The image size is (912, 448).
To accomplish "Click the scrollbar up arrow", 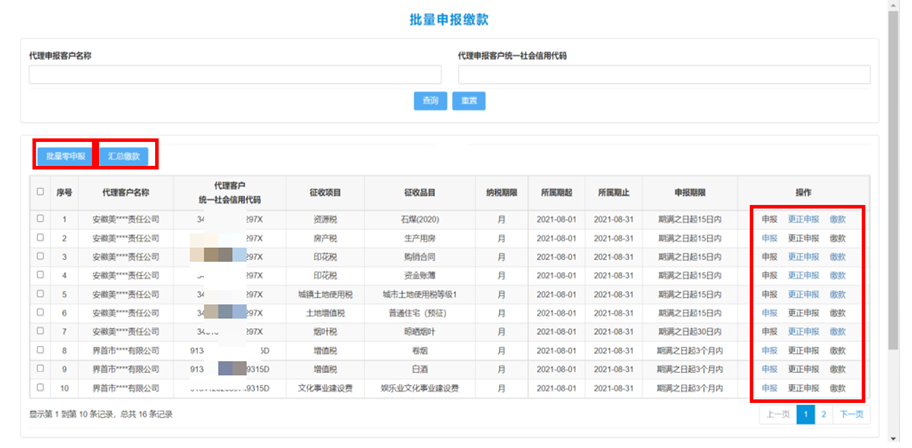I will click(893, 5).
